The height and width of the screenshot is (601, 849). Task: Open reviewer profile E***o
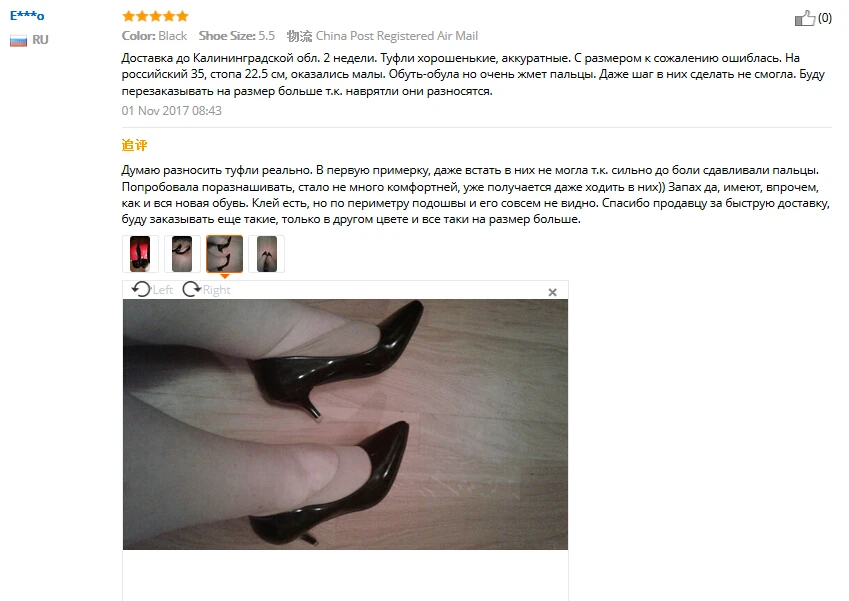pos(27,16)
